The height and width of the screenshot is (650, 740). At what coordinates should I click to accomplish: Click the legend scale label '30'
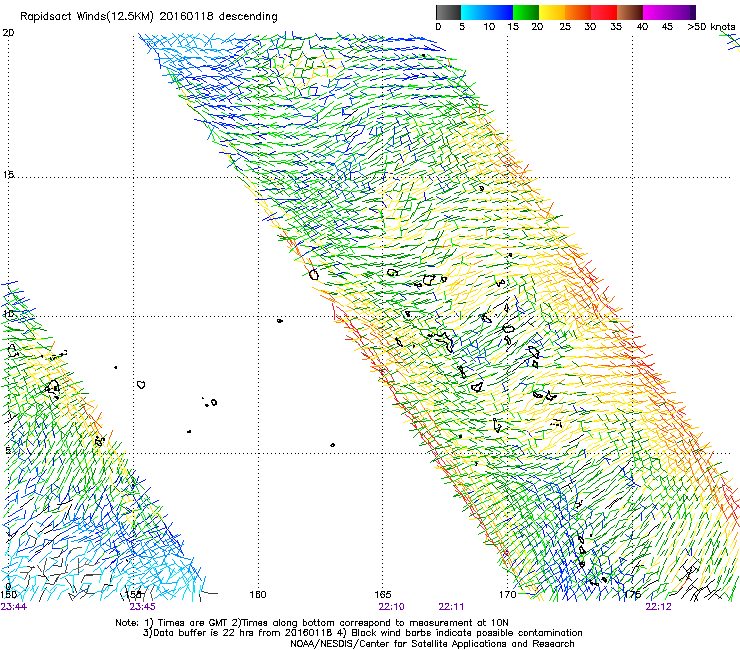(590, 27)
